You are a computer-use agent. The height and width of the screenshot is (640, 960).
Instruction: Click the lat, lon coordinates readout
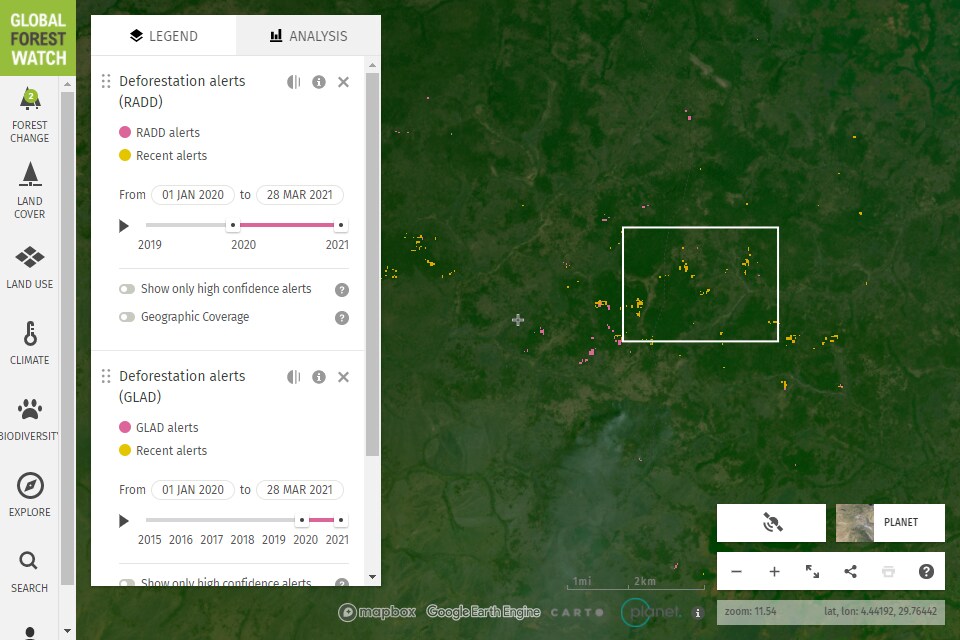(x=880, y=611)
